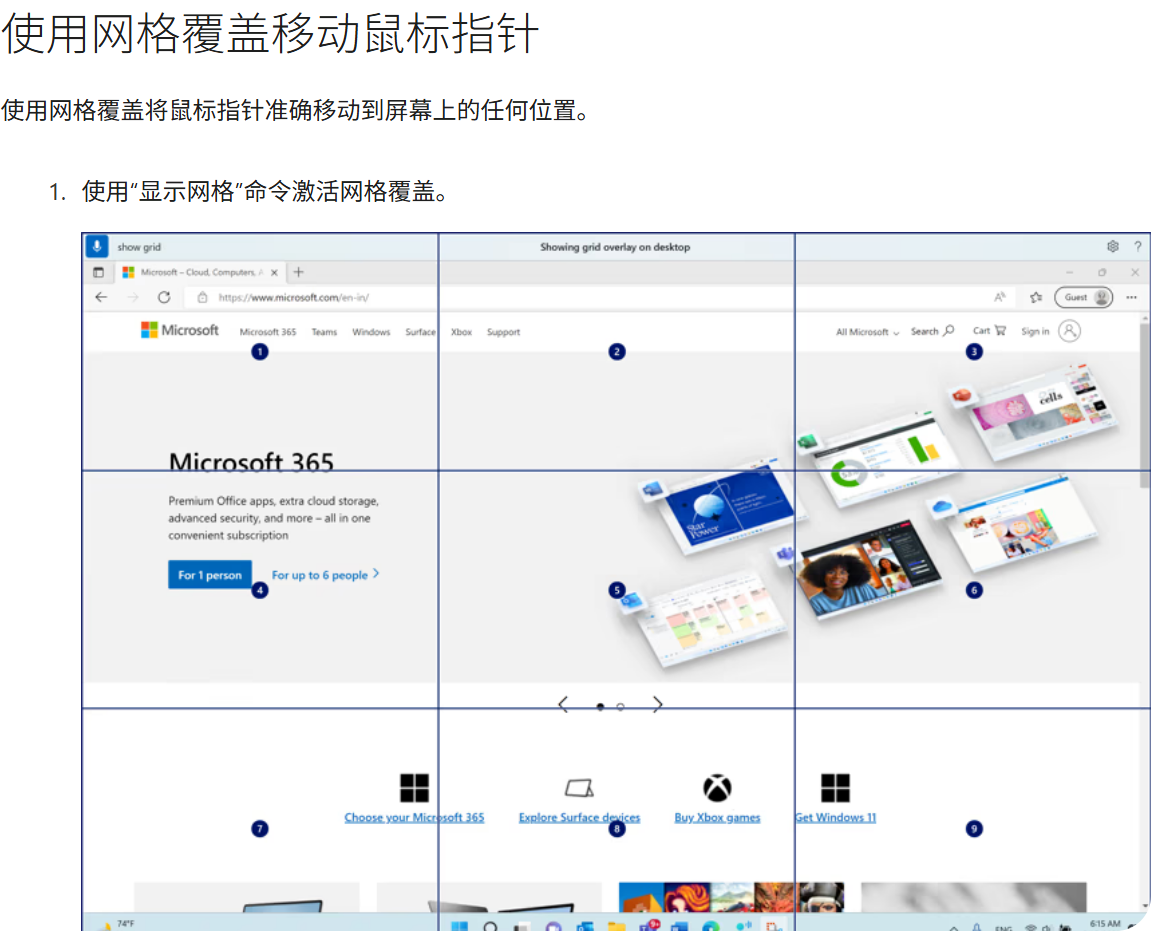Click the site lock icon in address bar
This screenshot has height=931, width=1151.
(x=202, y=297)
